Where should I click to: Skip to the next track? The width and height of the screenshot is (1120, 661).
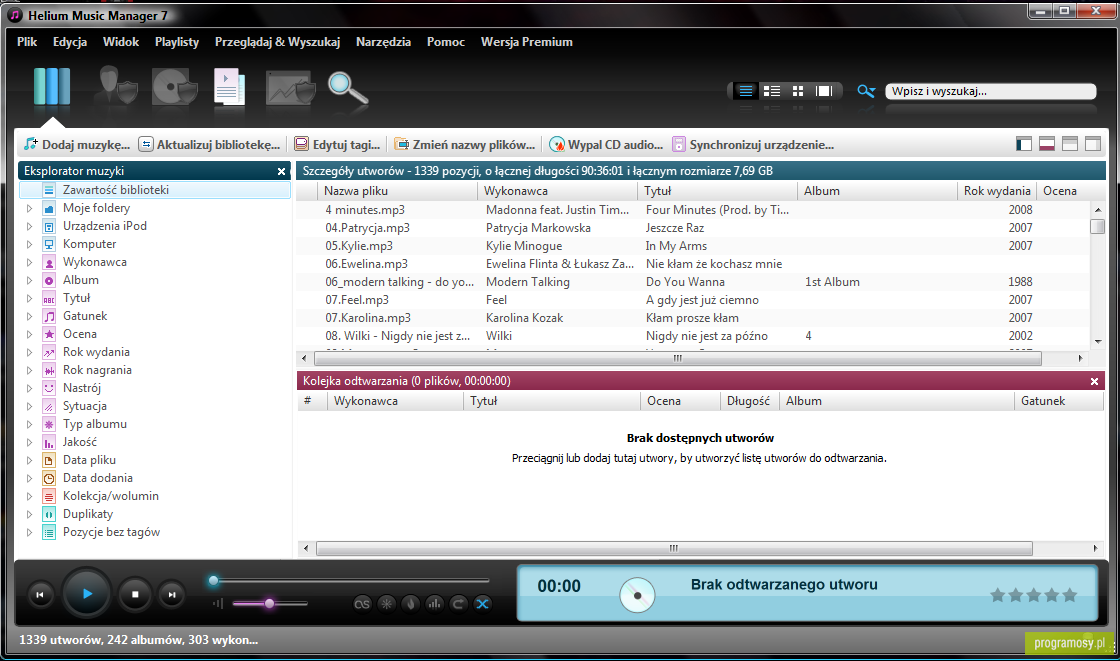point(171,595)
